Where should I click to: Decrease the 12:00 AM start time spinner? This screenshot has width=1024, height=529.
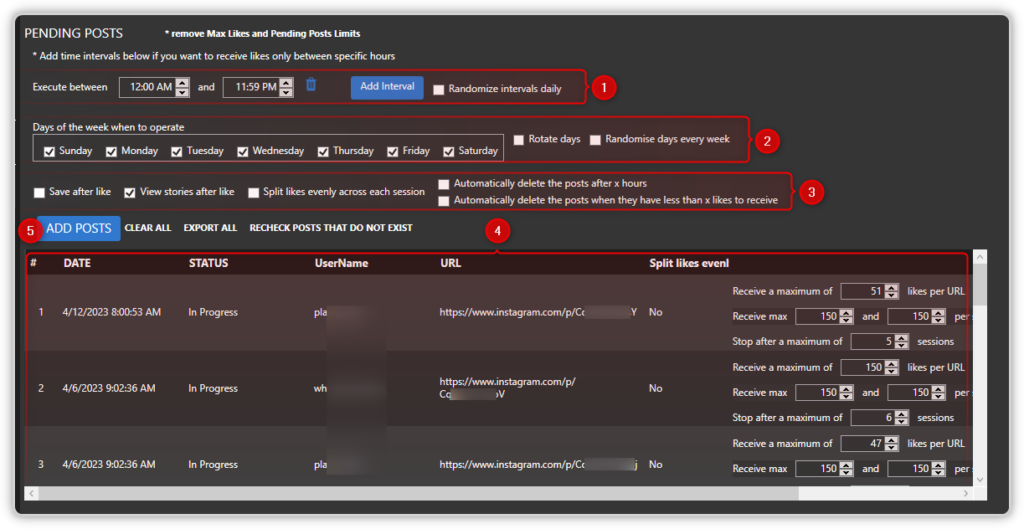183,92
